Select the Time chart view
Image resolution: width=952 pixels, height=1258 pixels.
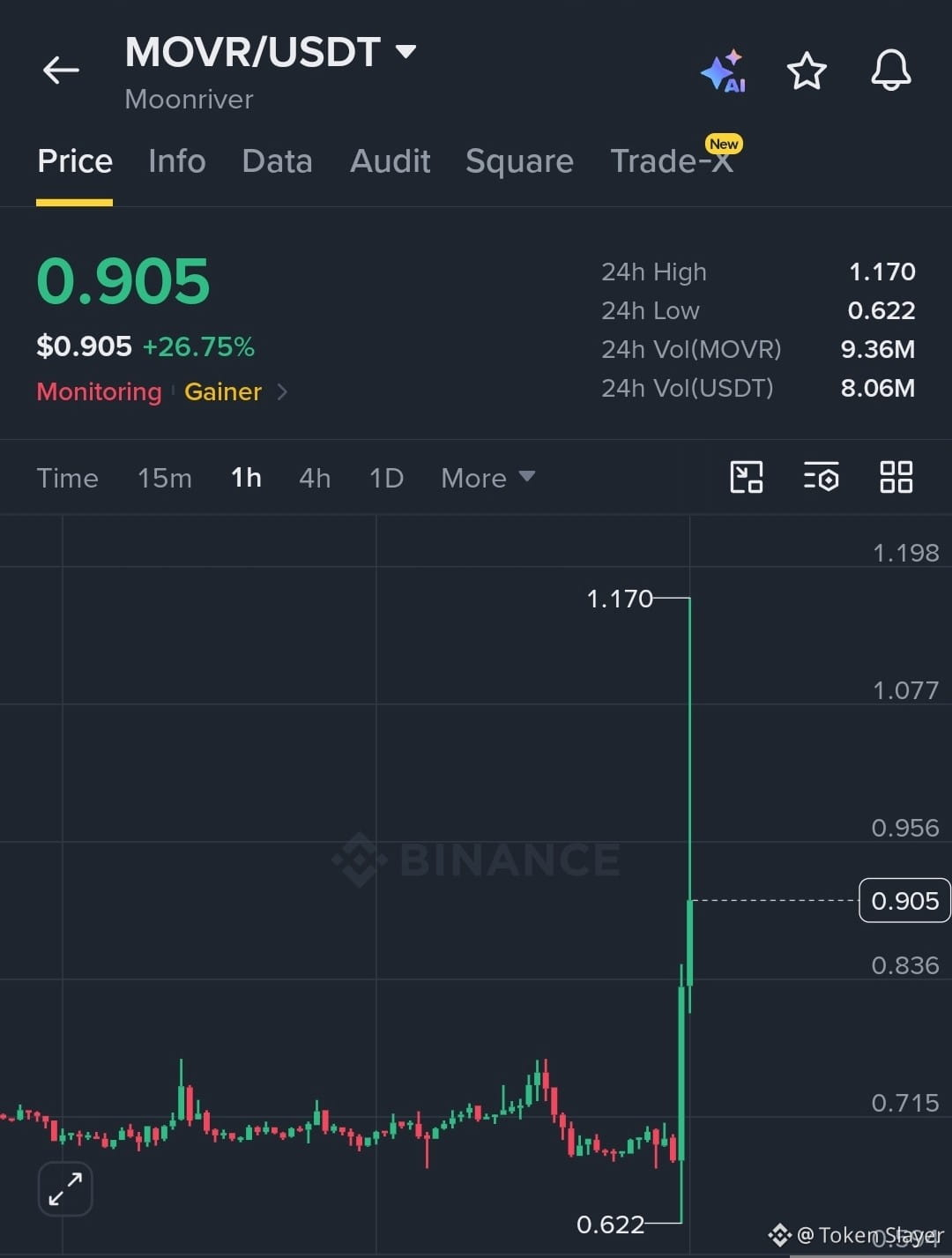tap(68, 478)
